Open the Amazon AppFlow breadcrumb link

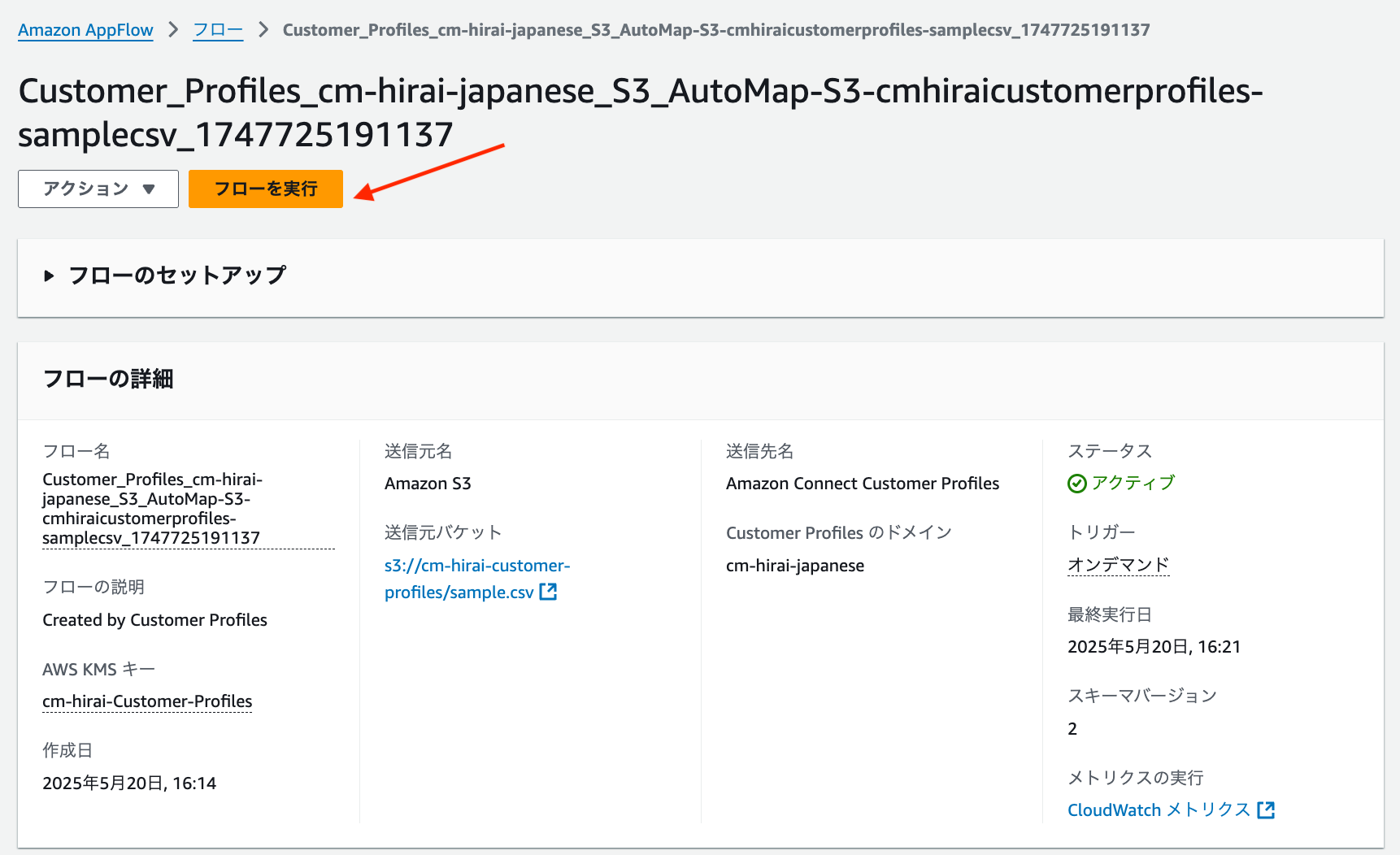click(x=85, y=30)
